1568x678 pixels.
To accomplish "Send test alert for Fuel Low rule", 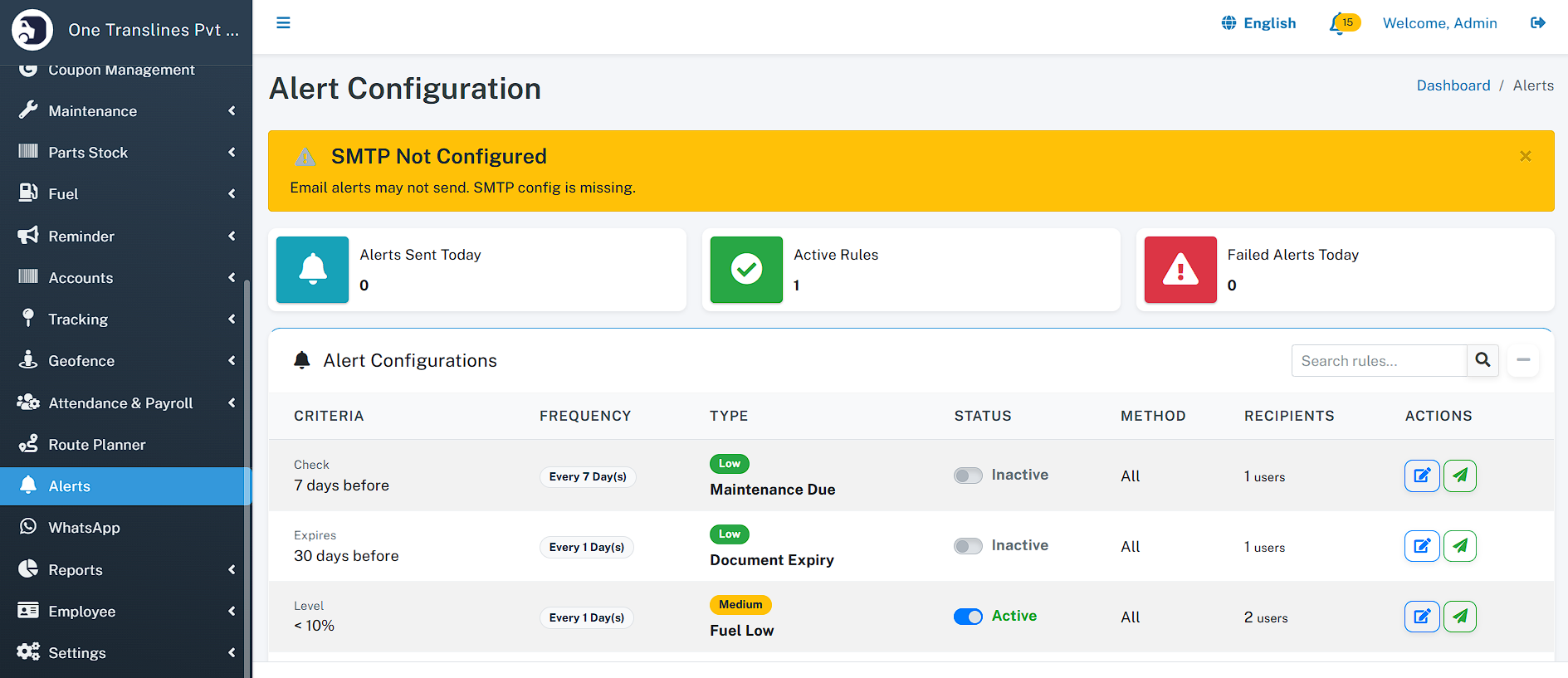I will 1459,617.
